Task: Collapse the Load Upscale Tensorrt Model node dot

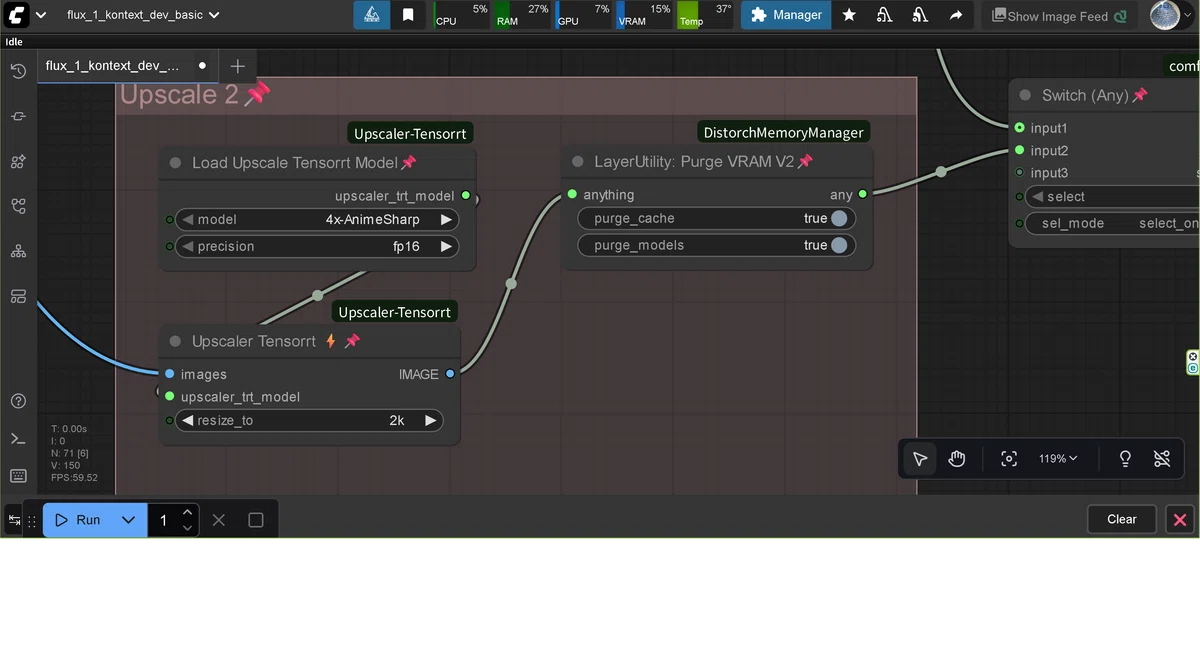Action: (175, 163)
